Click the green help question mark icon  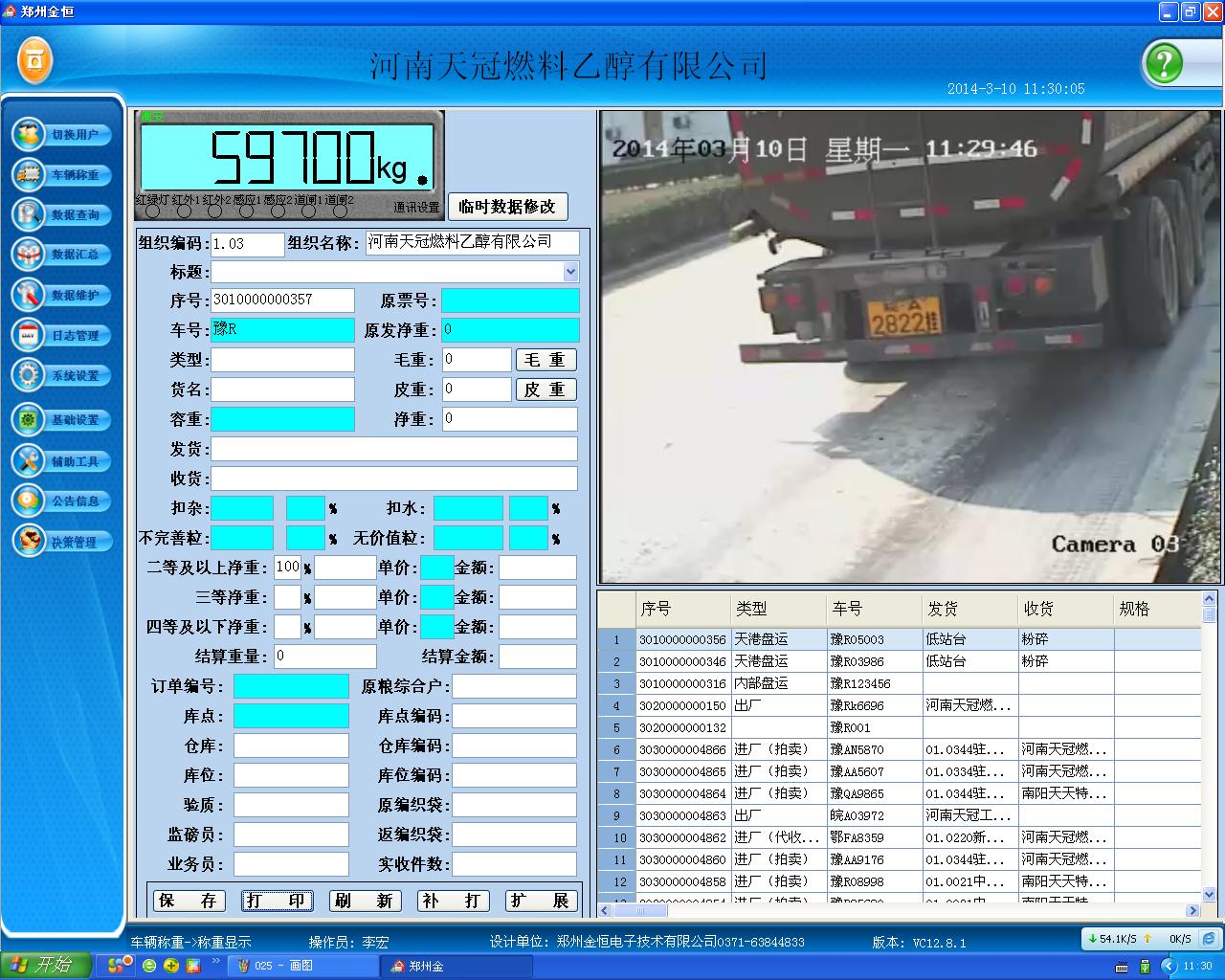[x=1164, y=64]
